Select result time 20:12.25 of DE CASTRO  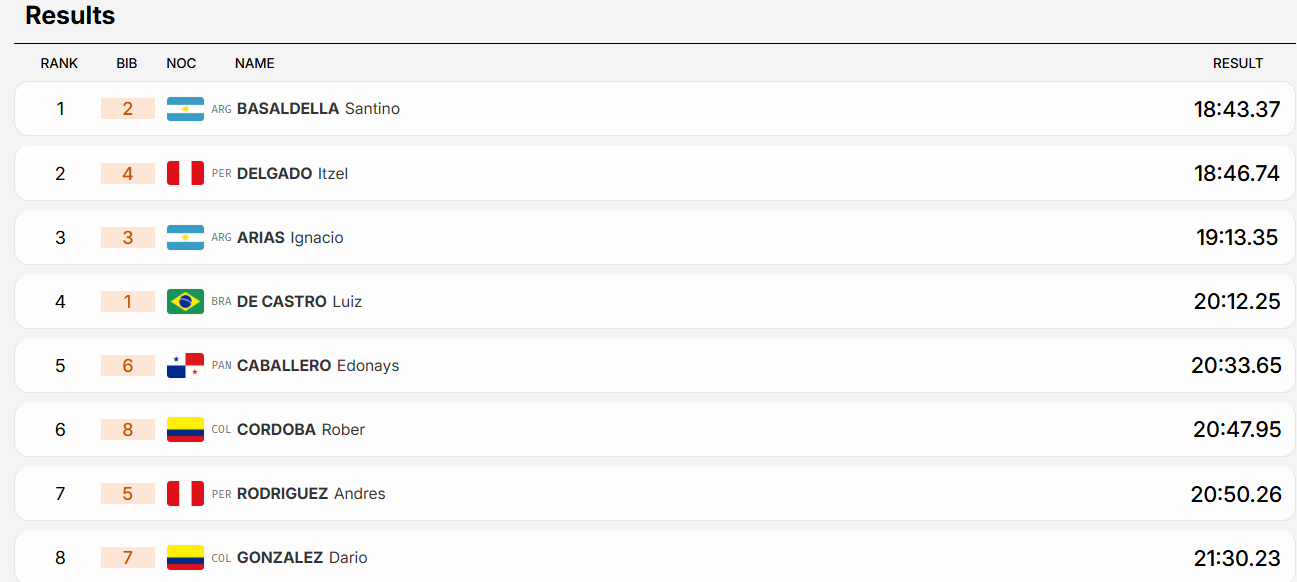coord(1237,301)
